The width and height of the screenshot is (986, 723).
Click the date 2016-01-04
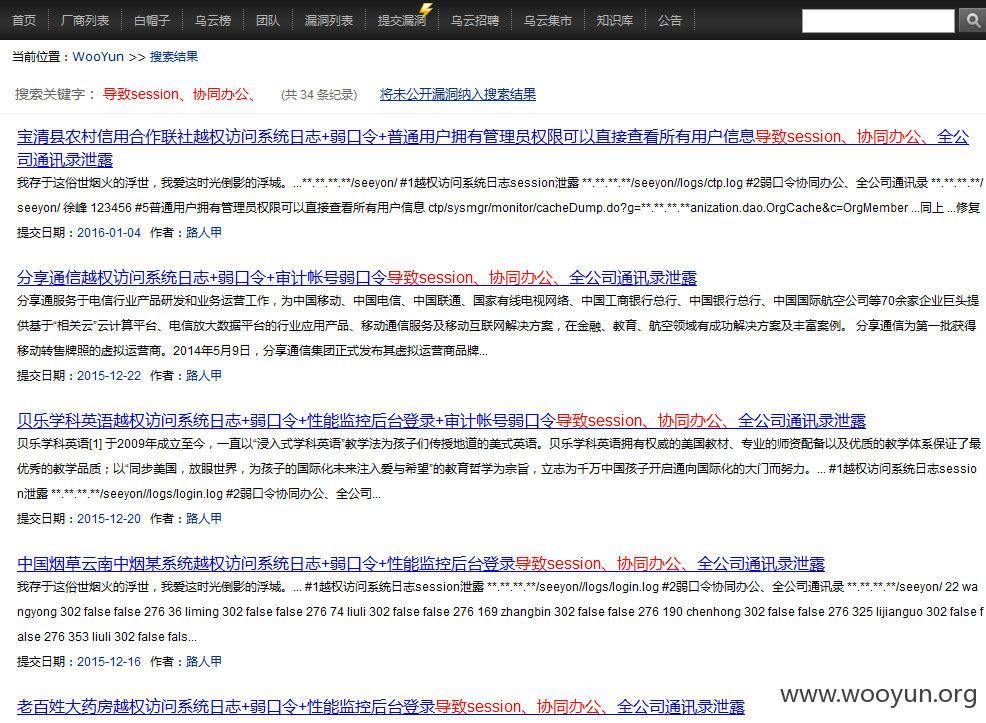(x=109, y=233)
